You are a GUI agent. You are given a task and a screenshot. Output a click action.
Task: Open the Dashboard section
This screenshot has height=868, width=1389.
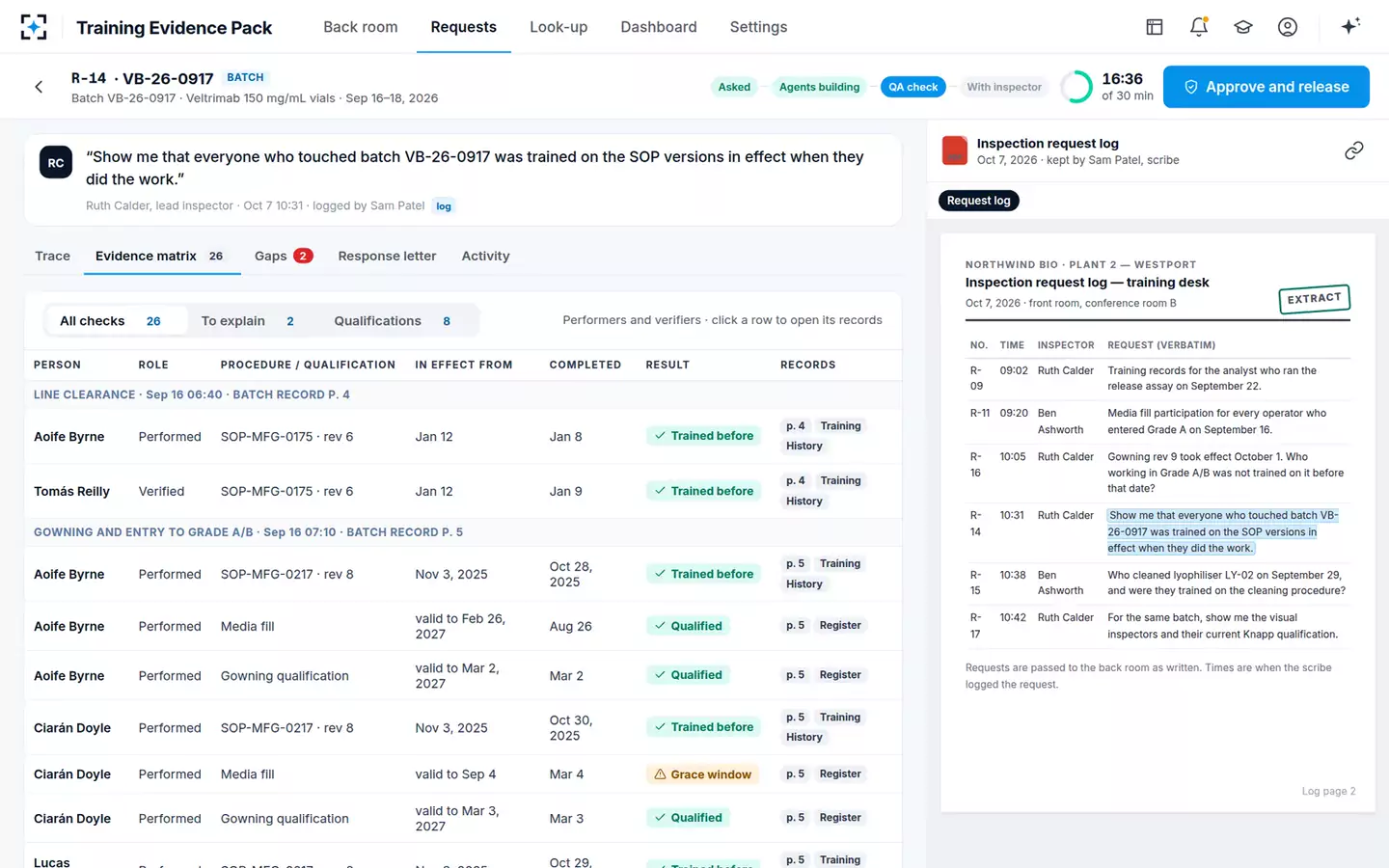659,27
